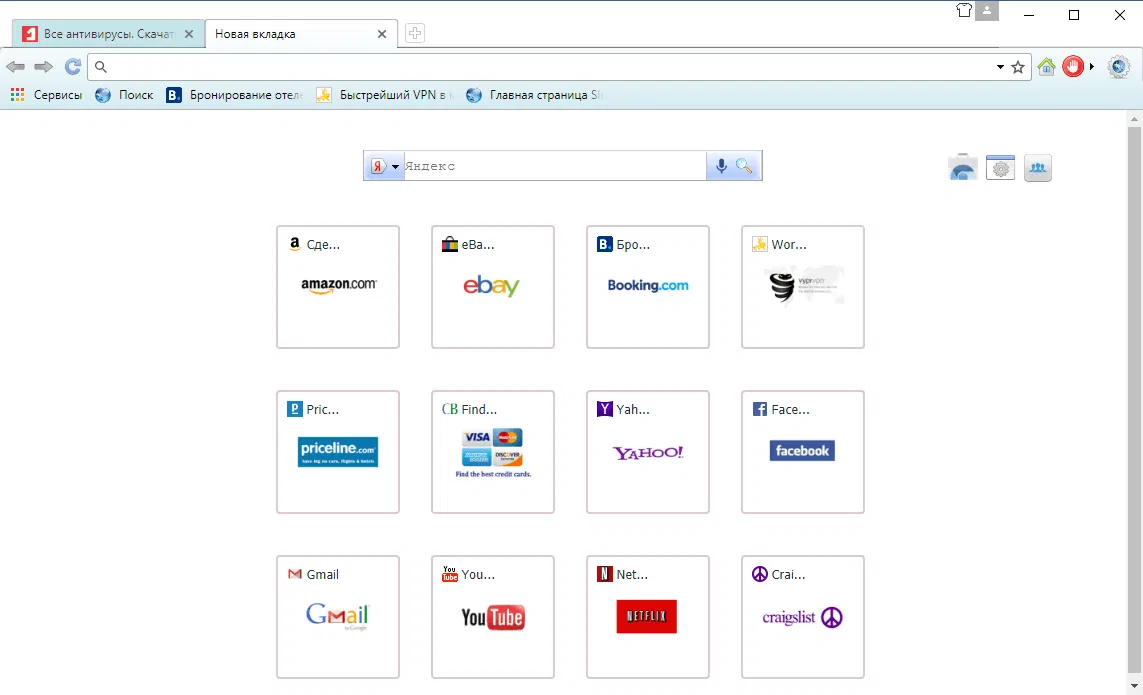Close the Все антивирусы tab
The image size is (1143, 695).
point(189,34)
